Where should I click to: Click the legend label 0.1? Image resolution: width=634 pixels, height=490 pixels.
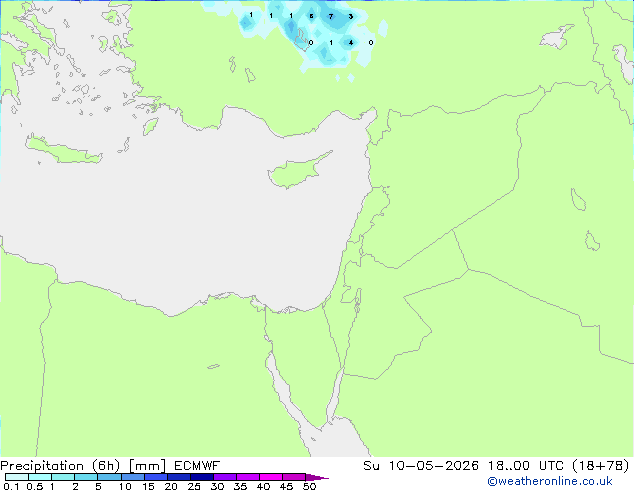coord(11,486)
